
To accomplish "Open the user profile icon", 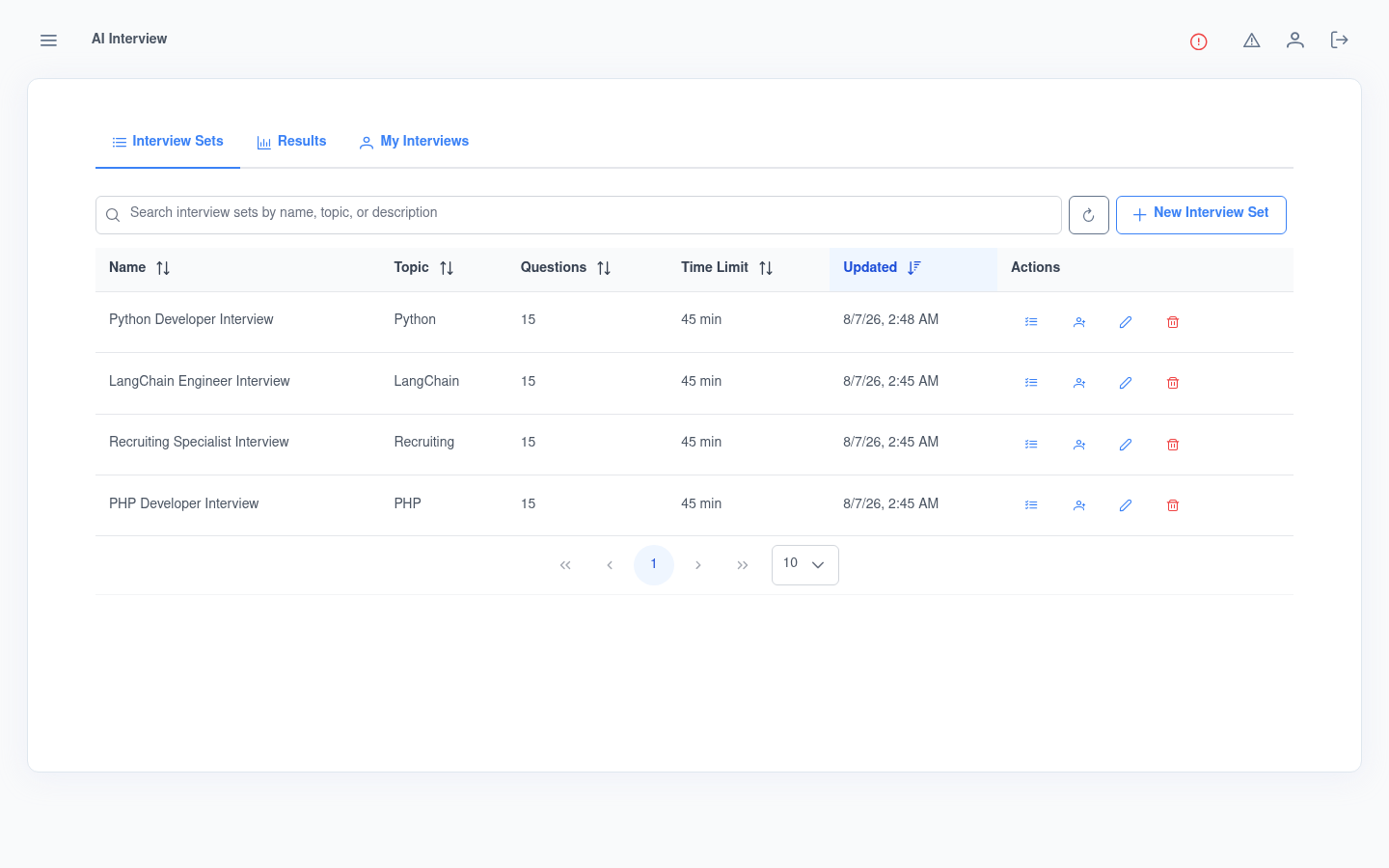I will point(1294,40).
